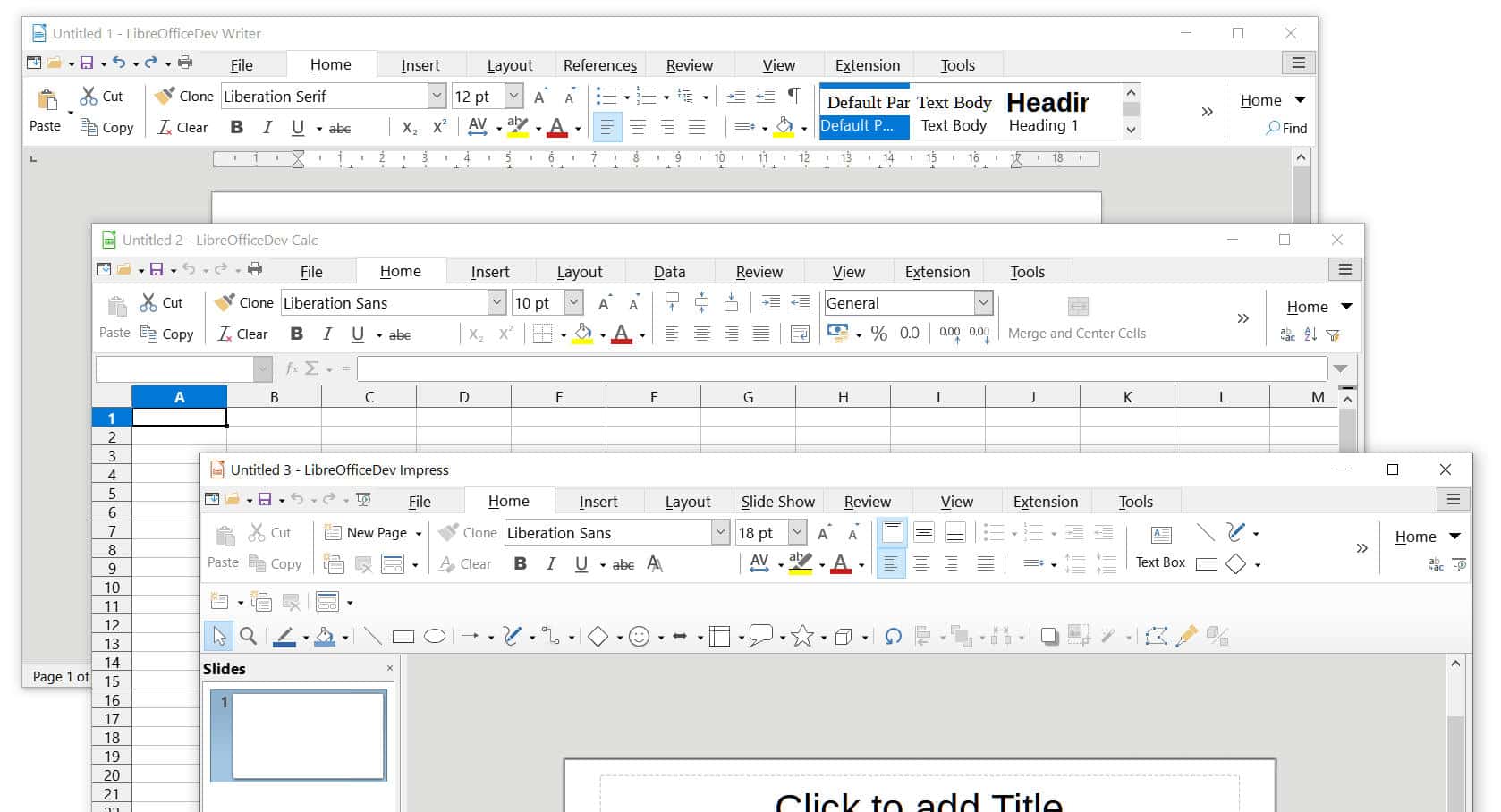Viewport: 1501px width, 812px height.
Task: Select the Rectangle tool in Impress drawing toolbar
Action: coord(403,637)
